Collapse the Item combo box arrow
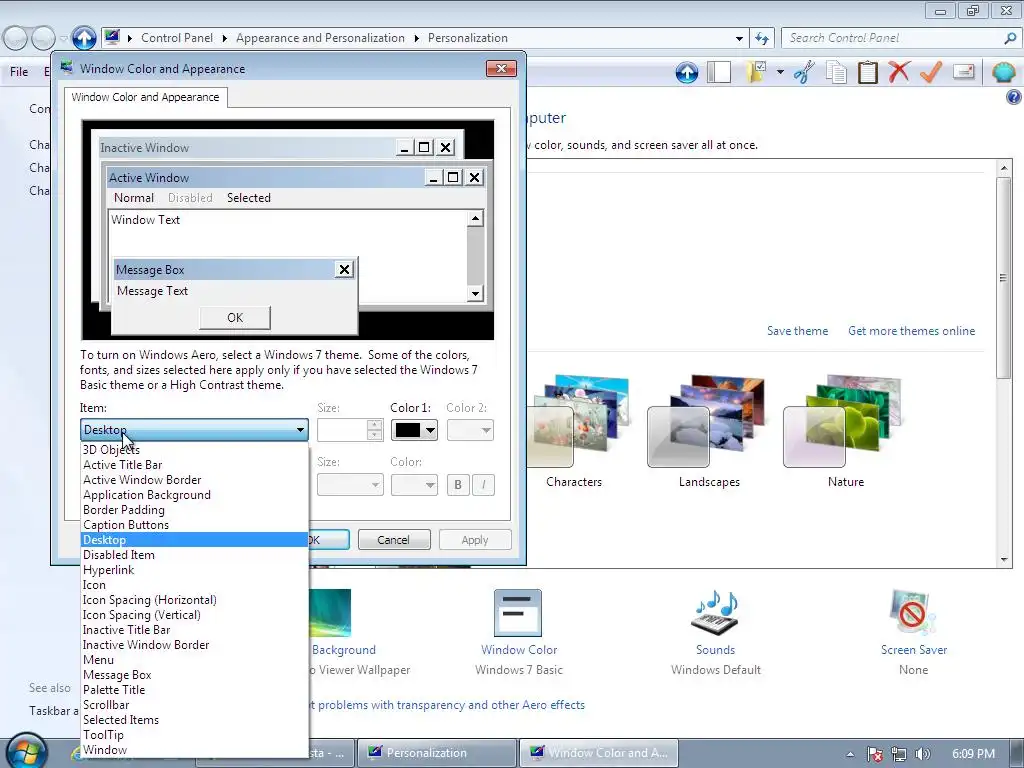 point(300,430)
